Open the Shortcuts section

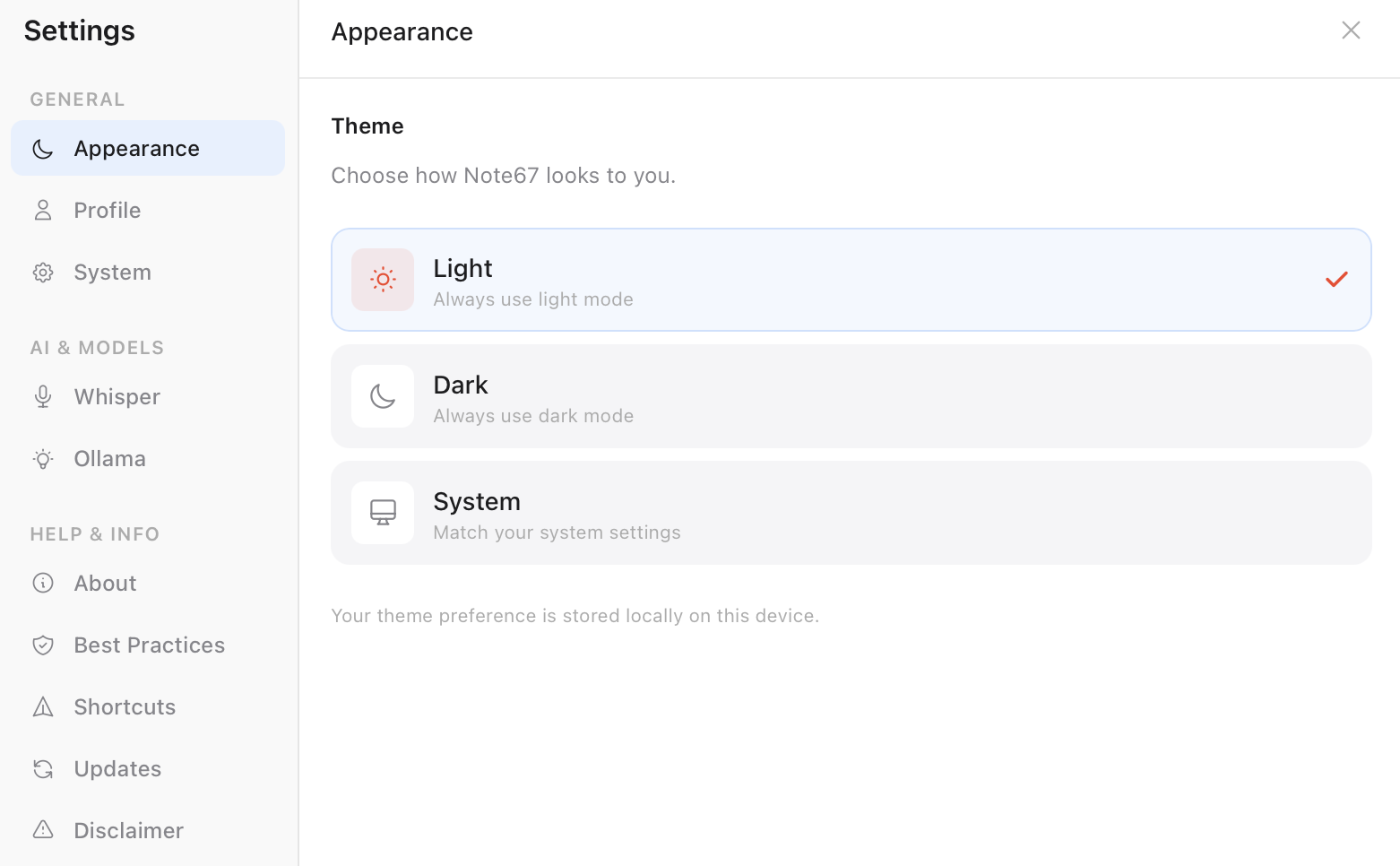tap(124, 706)
